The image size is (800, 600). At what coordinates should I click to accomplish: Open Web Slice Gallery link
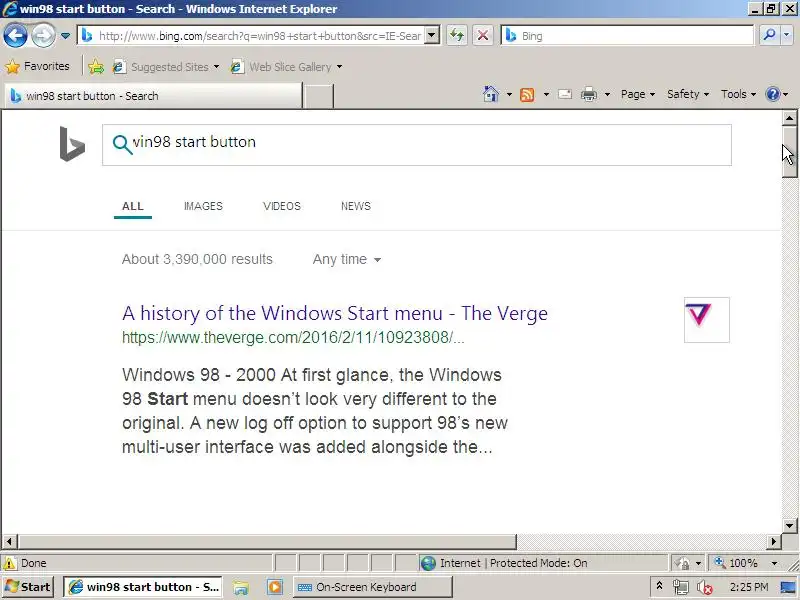point(280,67)
